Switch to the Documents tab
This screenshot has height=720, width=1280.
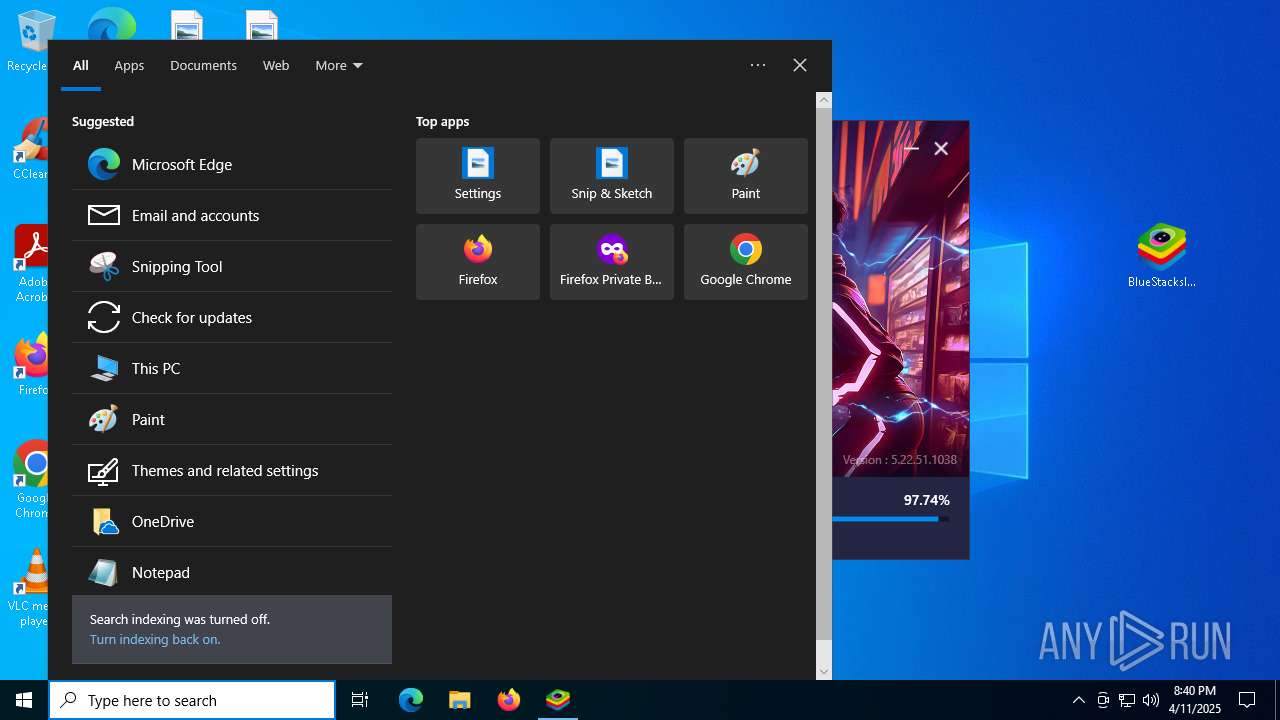pos(203,65)
